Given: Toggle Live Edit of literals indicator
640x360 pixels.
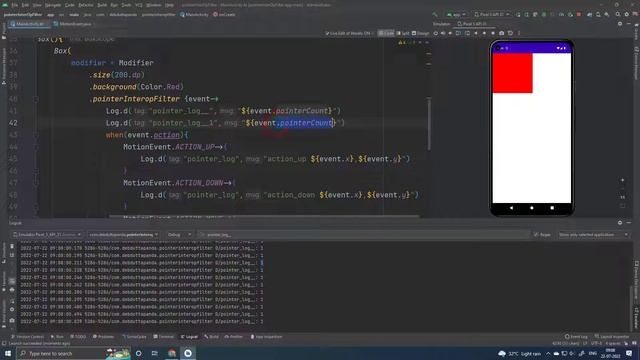Looking at the screenshot, I should [x=349, y=33].
